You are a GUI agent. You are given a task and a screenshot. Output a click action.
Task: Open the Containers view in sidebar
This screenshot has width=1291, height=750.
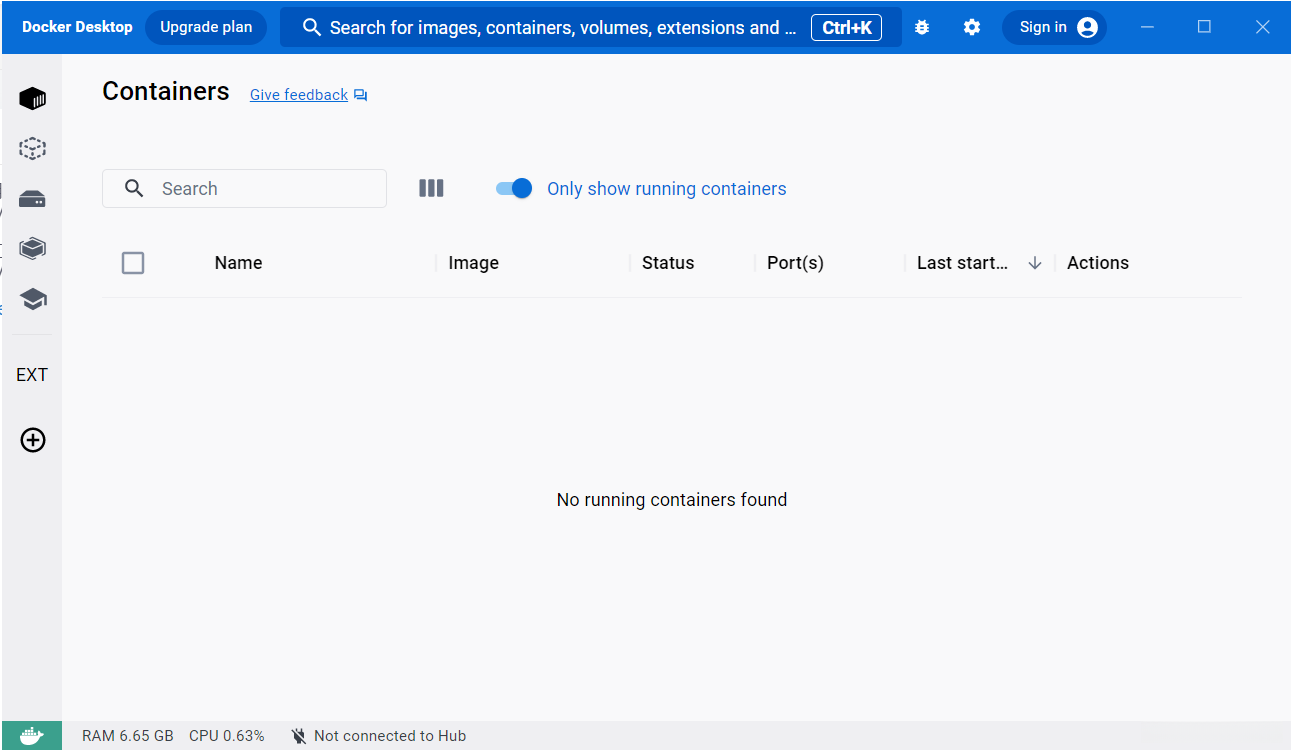pos(33,98)
